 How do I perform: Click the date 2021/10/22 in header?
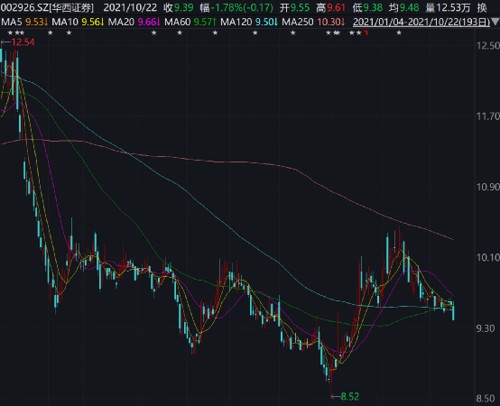pos(130,8)
